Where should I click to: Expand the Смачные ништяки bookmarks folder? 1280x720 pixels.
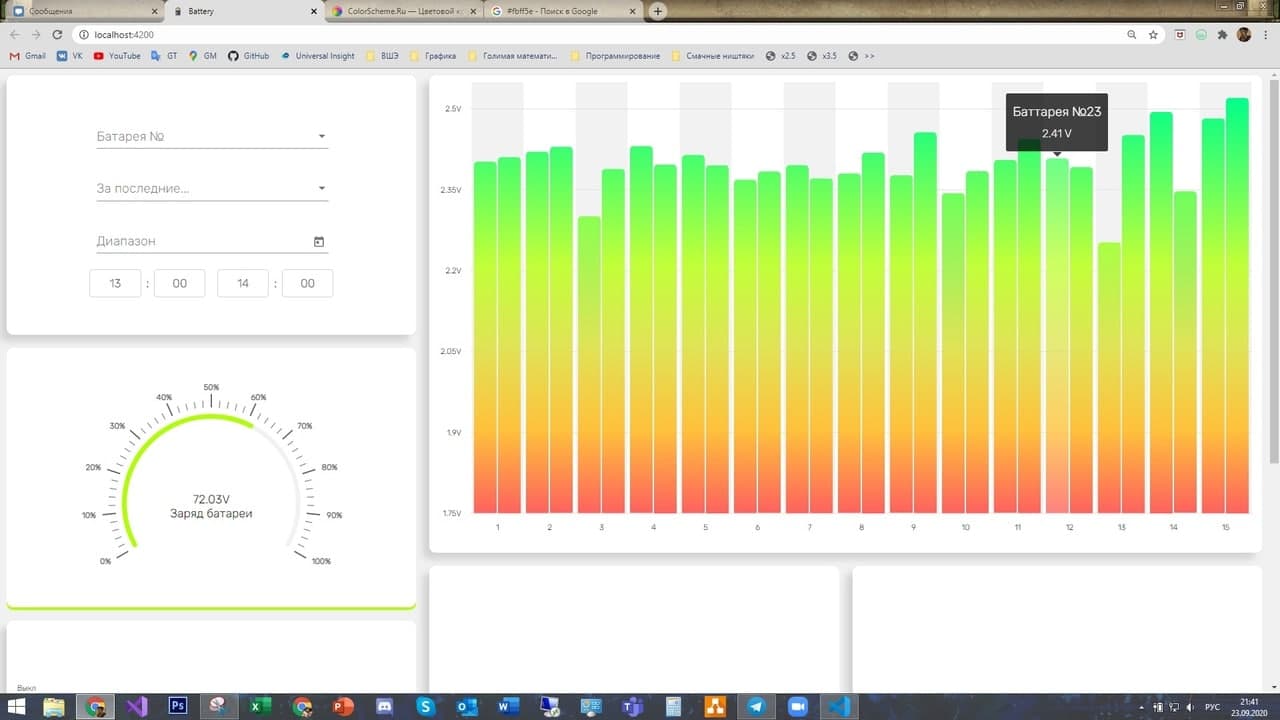pos(712,56)
